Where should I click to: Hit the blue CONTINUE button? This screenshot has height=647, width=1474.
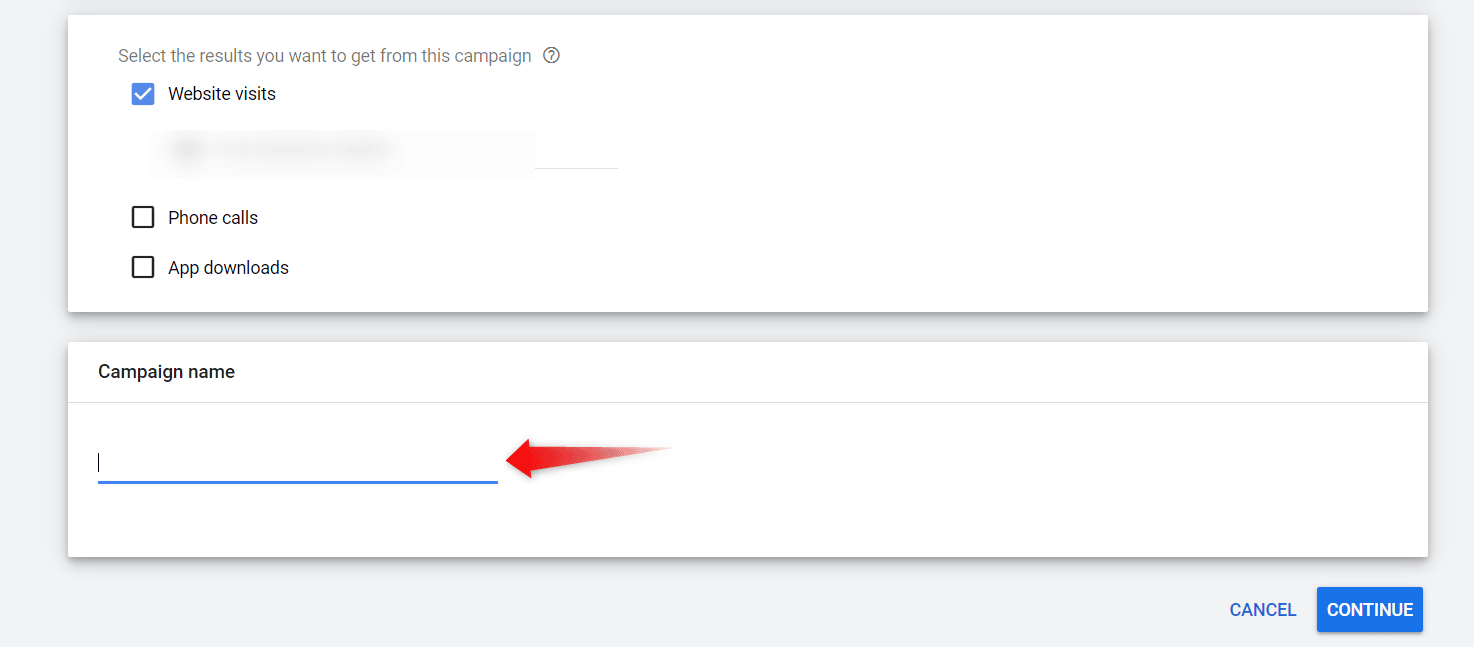[x=1370, y=610]
